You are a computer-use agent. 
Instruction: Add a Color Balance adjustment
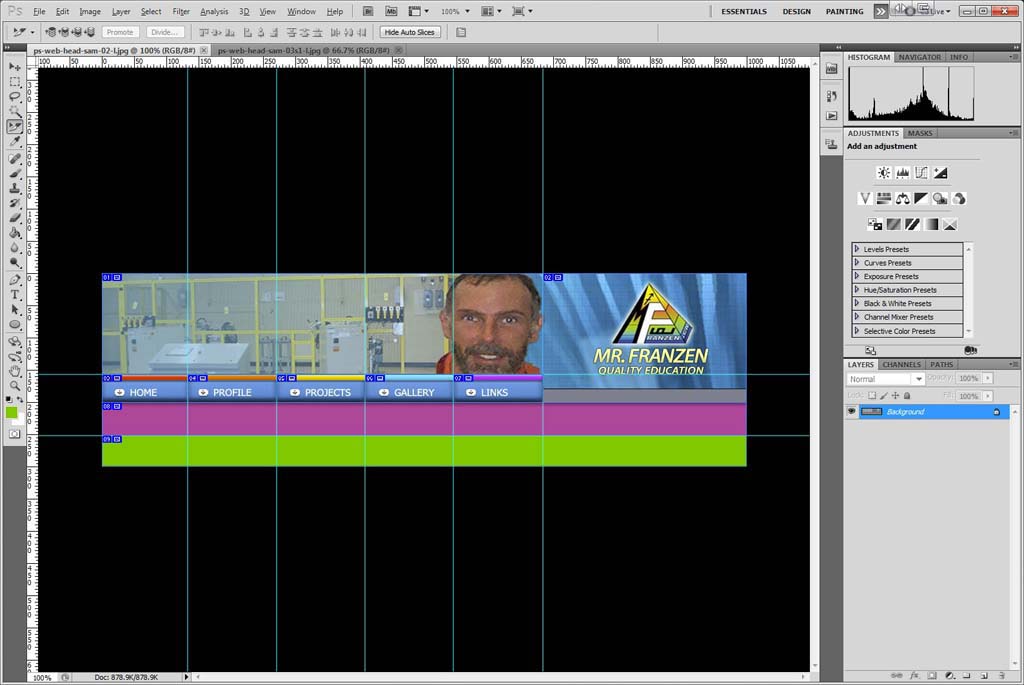(903, 199)
